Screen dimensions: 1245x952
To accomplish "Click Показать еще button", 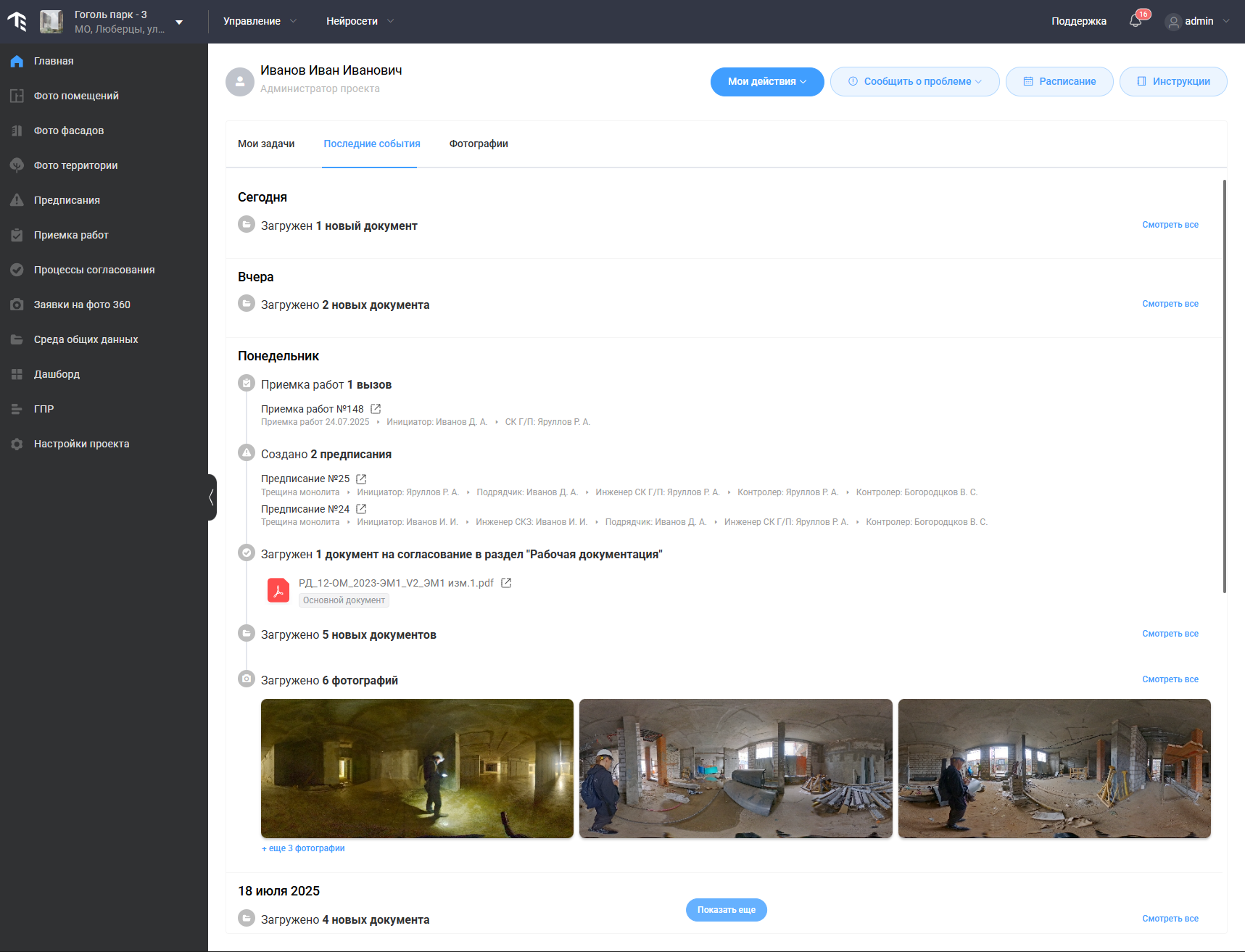I will [x=727, y=910].
